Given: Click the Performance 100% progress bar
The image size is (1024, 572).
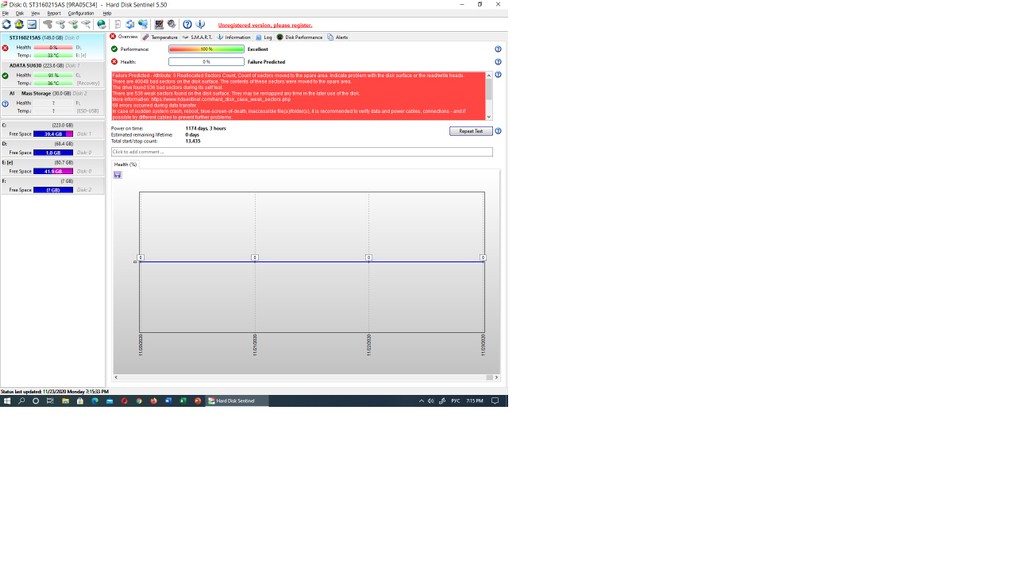Looking at the screenshot, I should (x=206, y=49).
